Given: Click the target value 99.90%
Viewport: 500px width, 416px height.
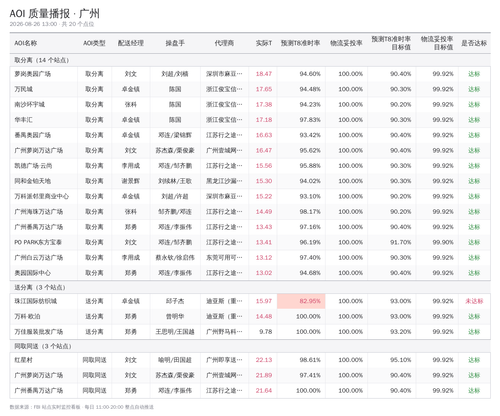Looking at the screenshot, I should pos(443,242).
